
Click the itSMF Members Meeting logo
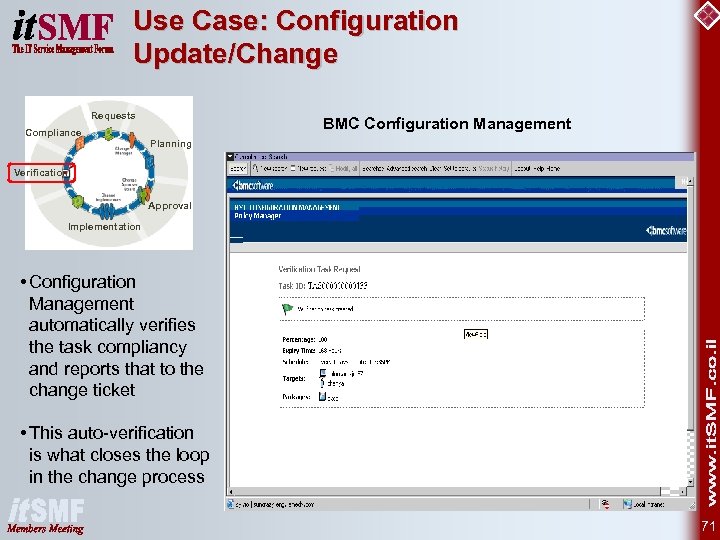46,516
